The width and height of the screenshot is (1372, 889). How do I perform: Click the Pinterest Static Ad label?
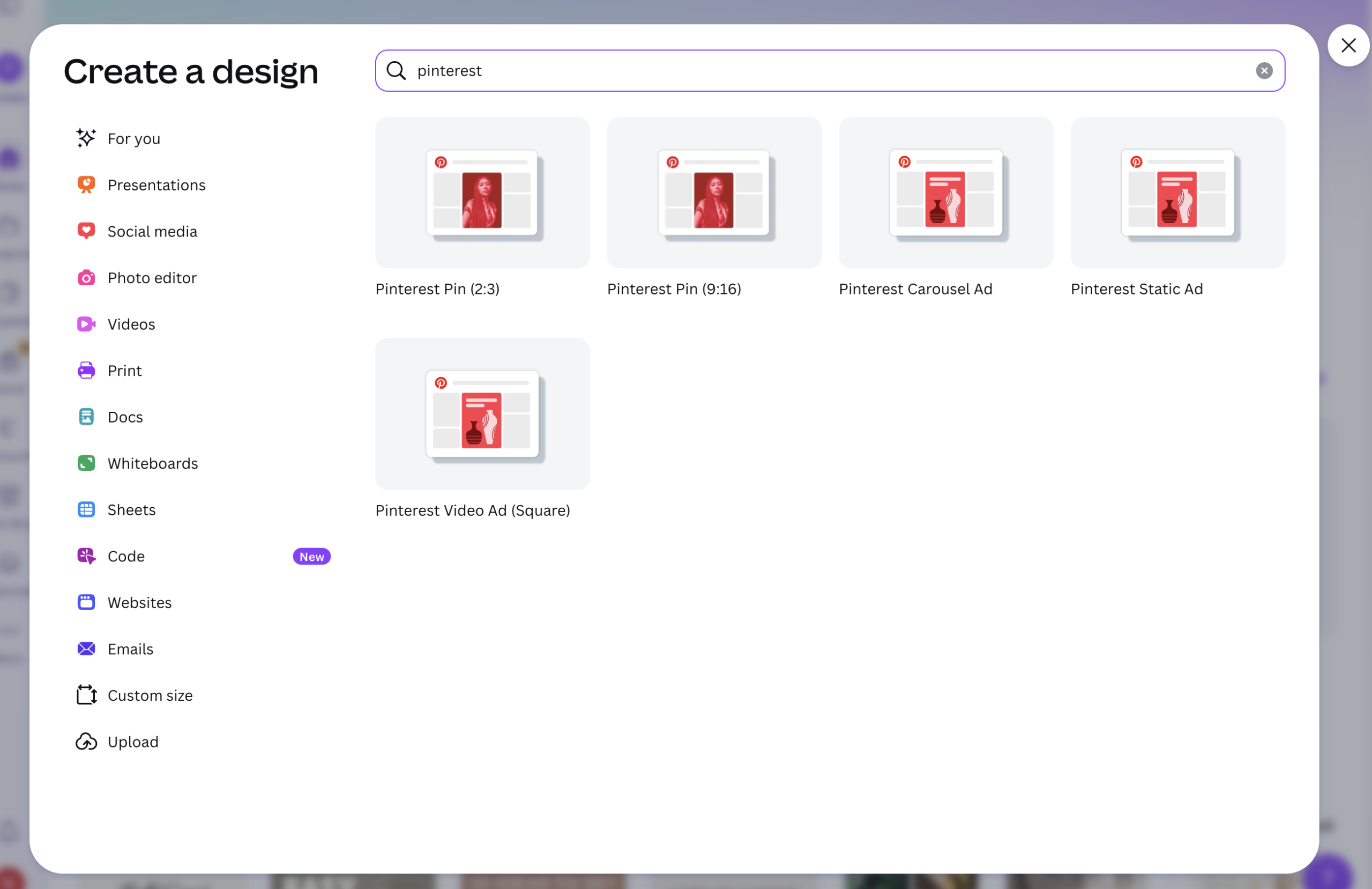[1136, 288]
